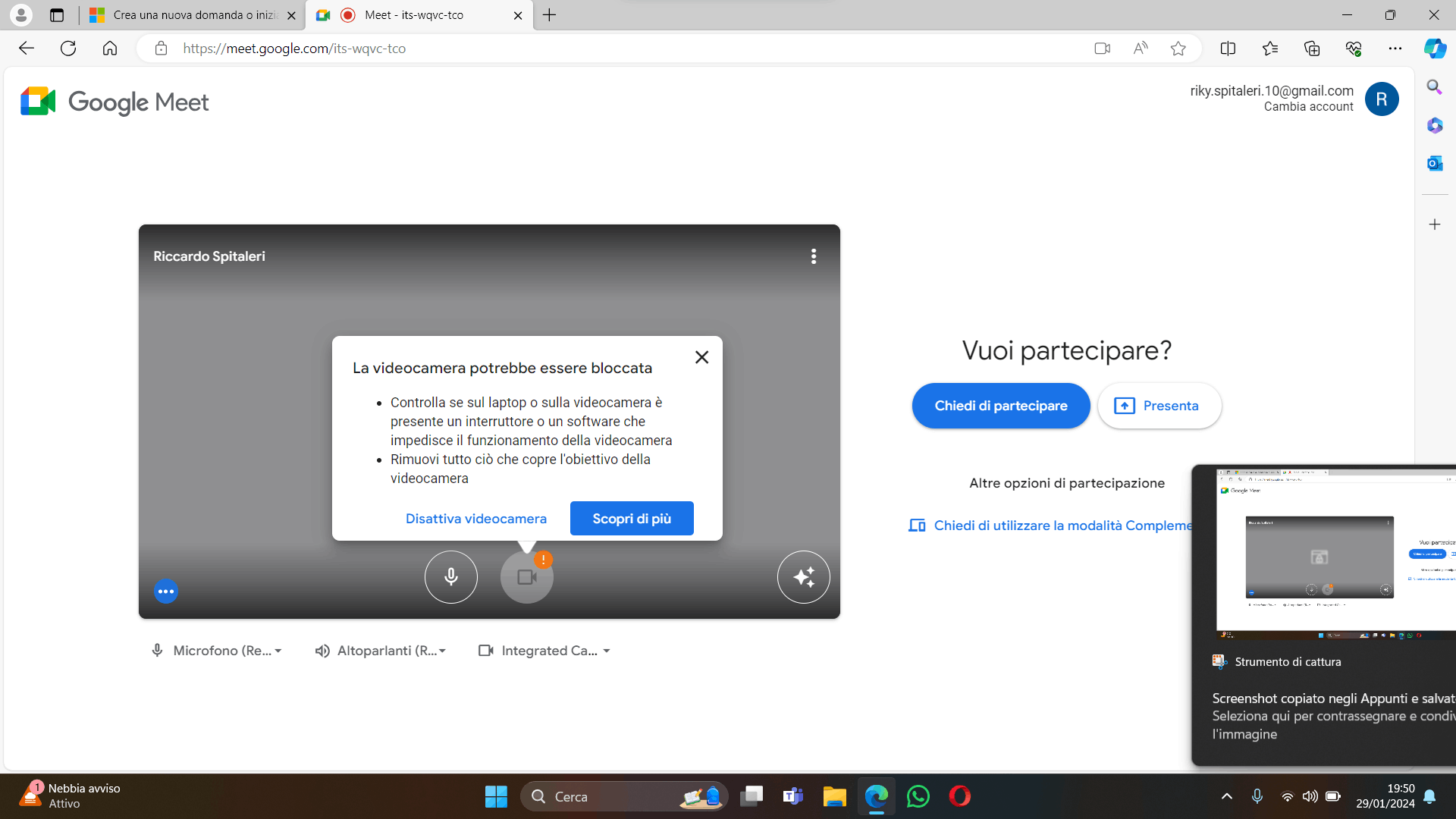Screen dimensions: 1456x819
Task: Switch to the Crea una nuova domanda tab
Action: pyautogui.click(x=190, y=15)
